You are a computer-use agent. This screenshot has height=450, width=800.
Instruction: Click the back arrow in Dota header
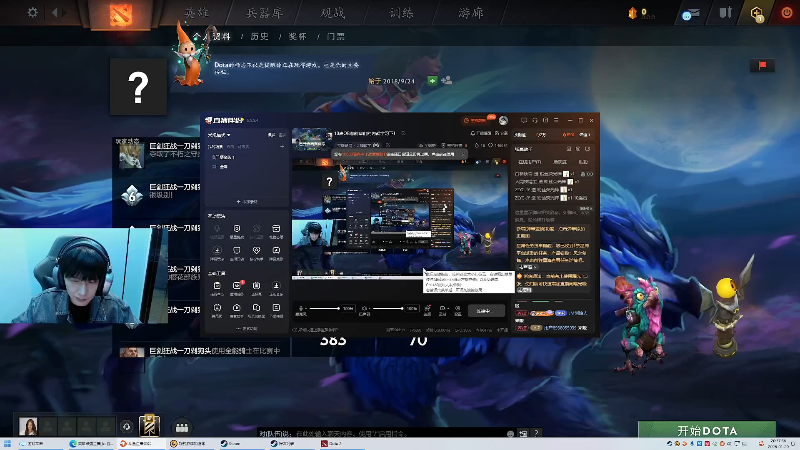coord(54,12)
